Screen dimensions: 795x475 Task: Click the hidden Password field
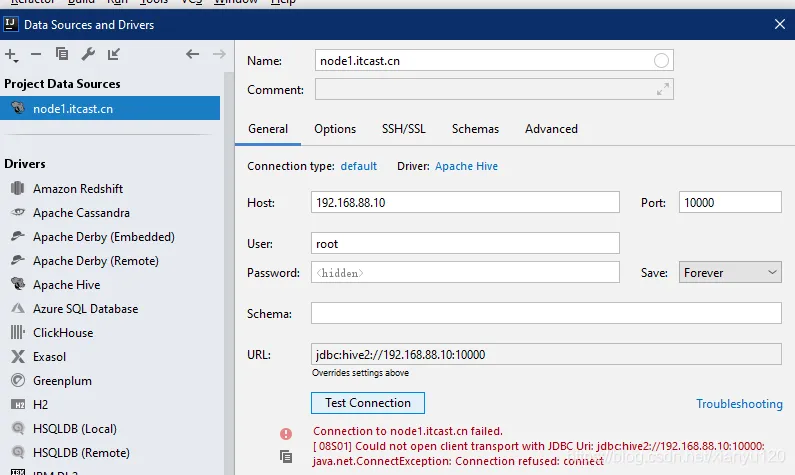pos(465,273)
